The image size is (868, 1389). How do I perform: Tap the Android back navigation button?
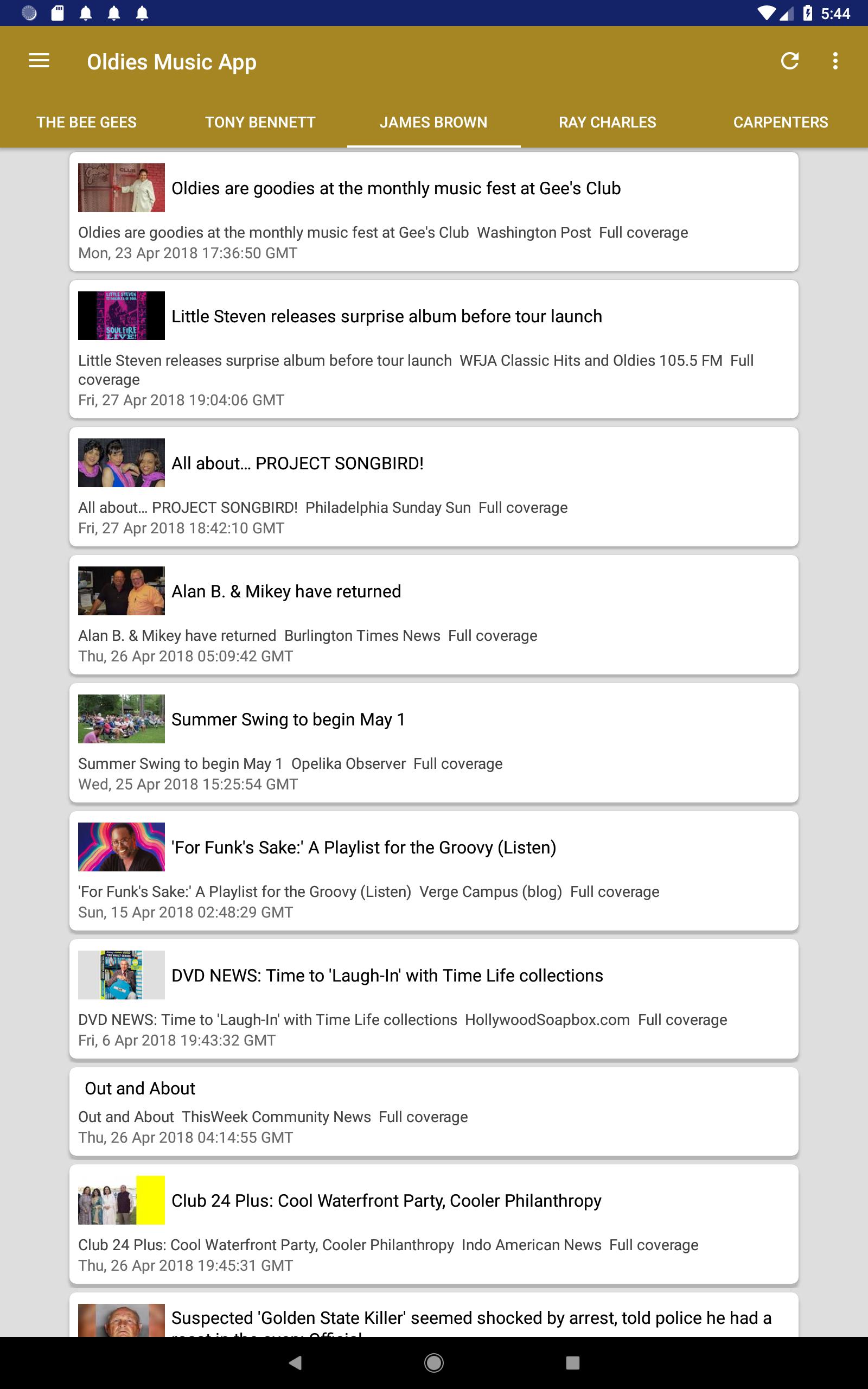click(295, 1362)
